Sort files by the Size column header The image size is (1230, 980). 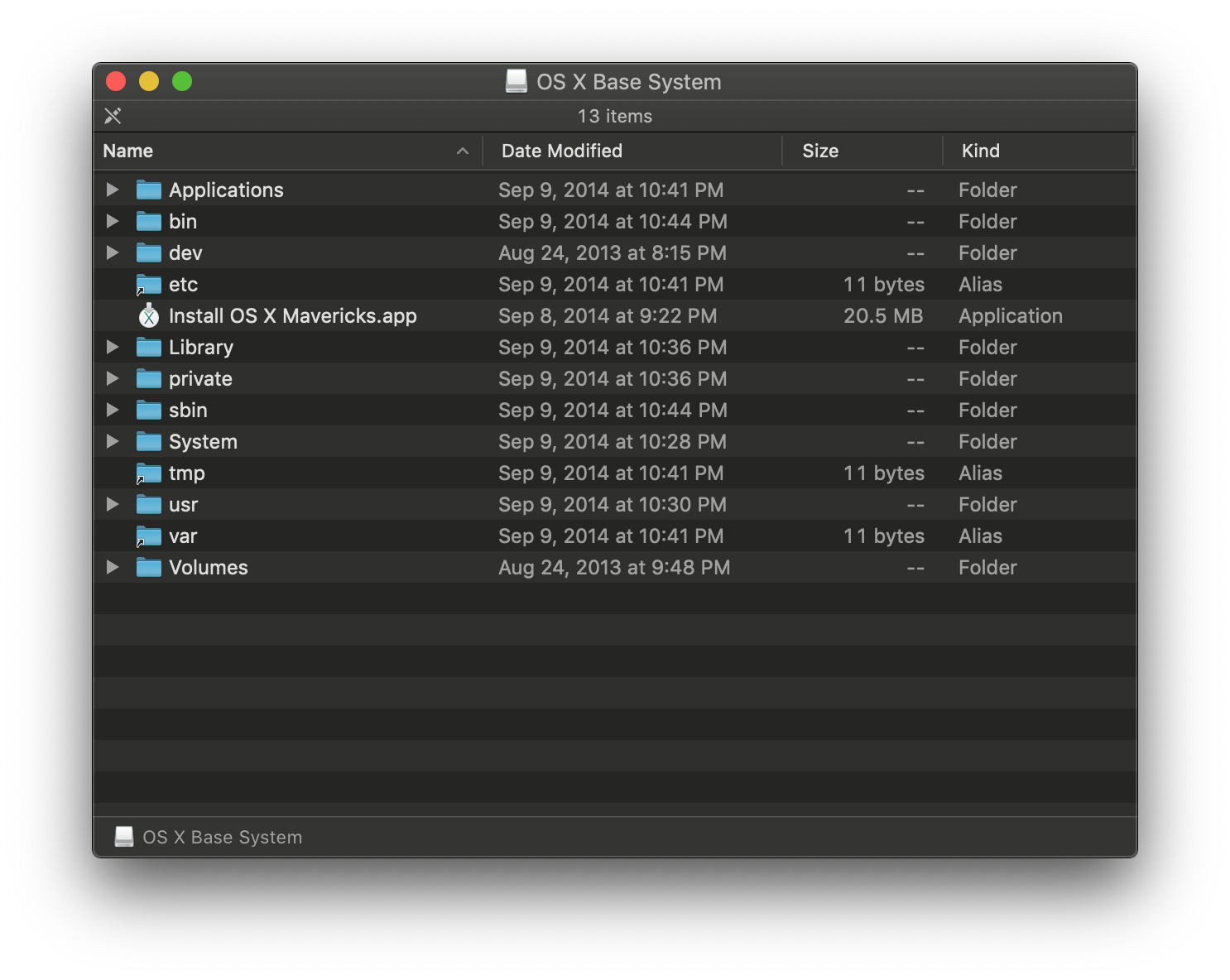pos(862,151)
